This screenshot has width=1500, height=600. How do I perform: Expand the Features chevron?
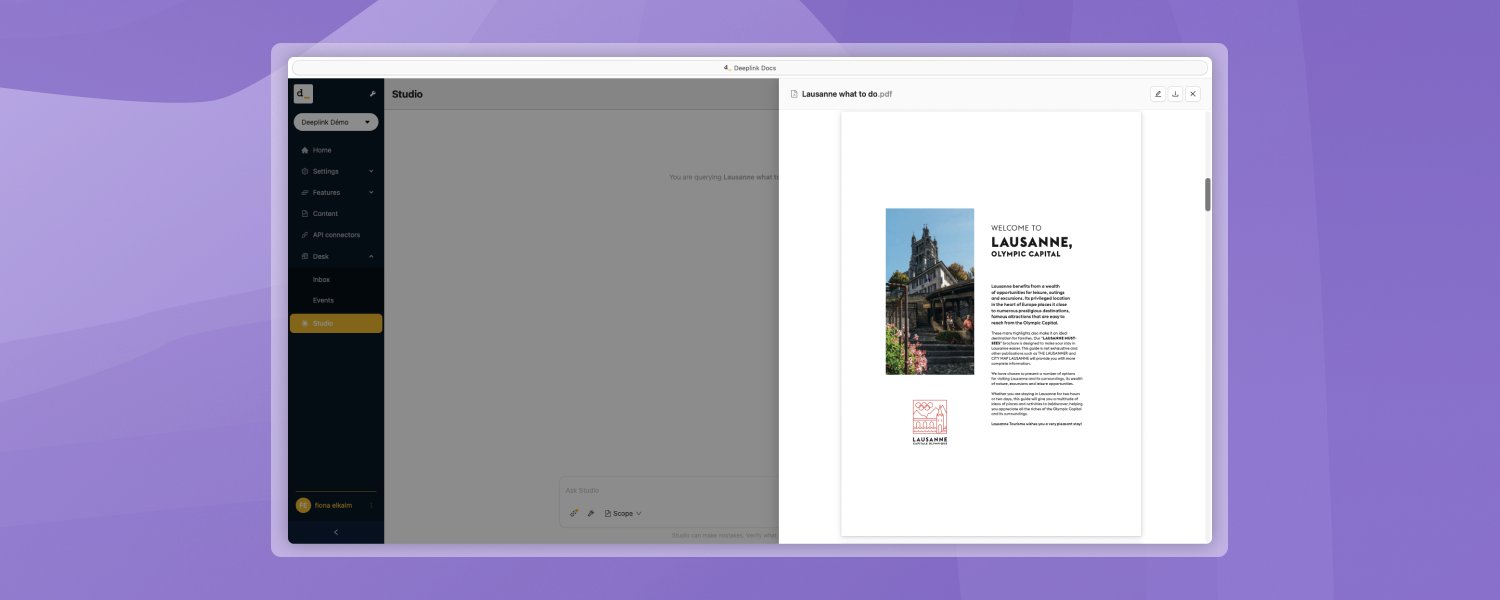(x=371, y=192)
